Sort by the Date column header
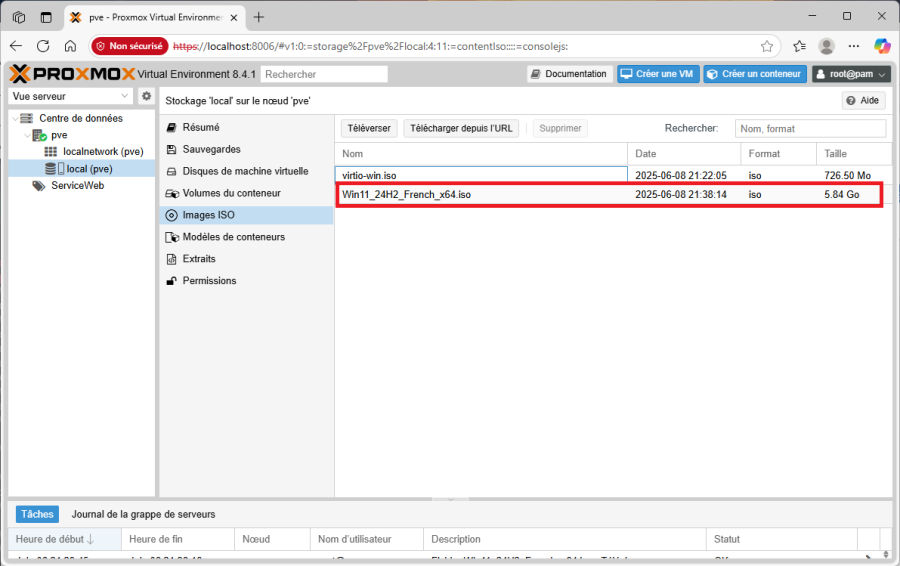 684,154
